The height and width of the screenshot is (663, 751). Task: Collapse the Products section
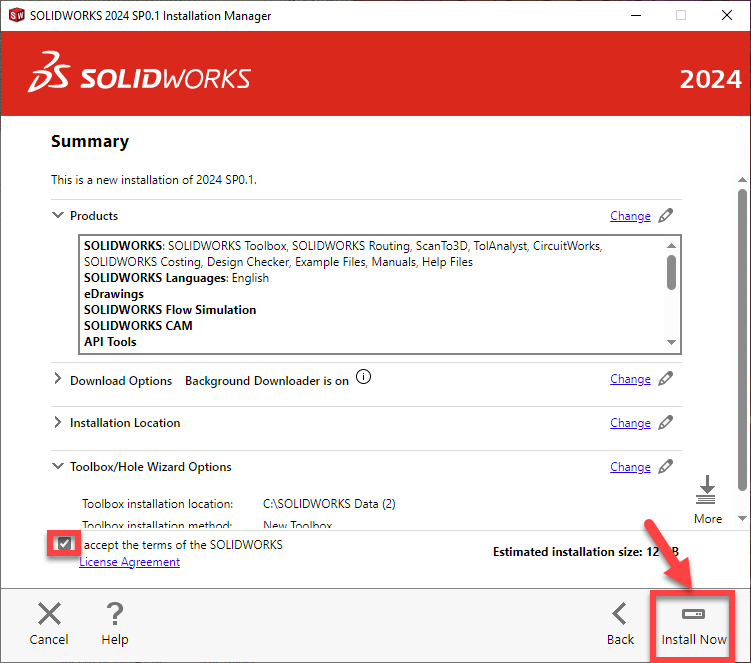pyautogui.click(x=57, y=216)
